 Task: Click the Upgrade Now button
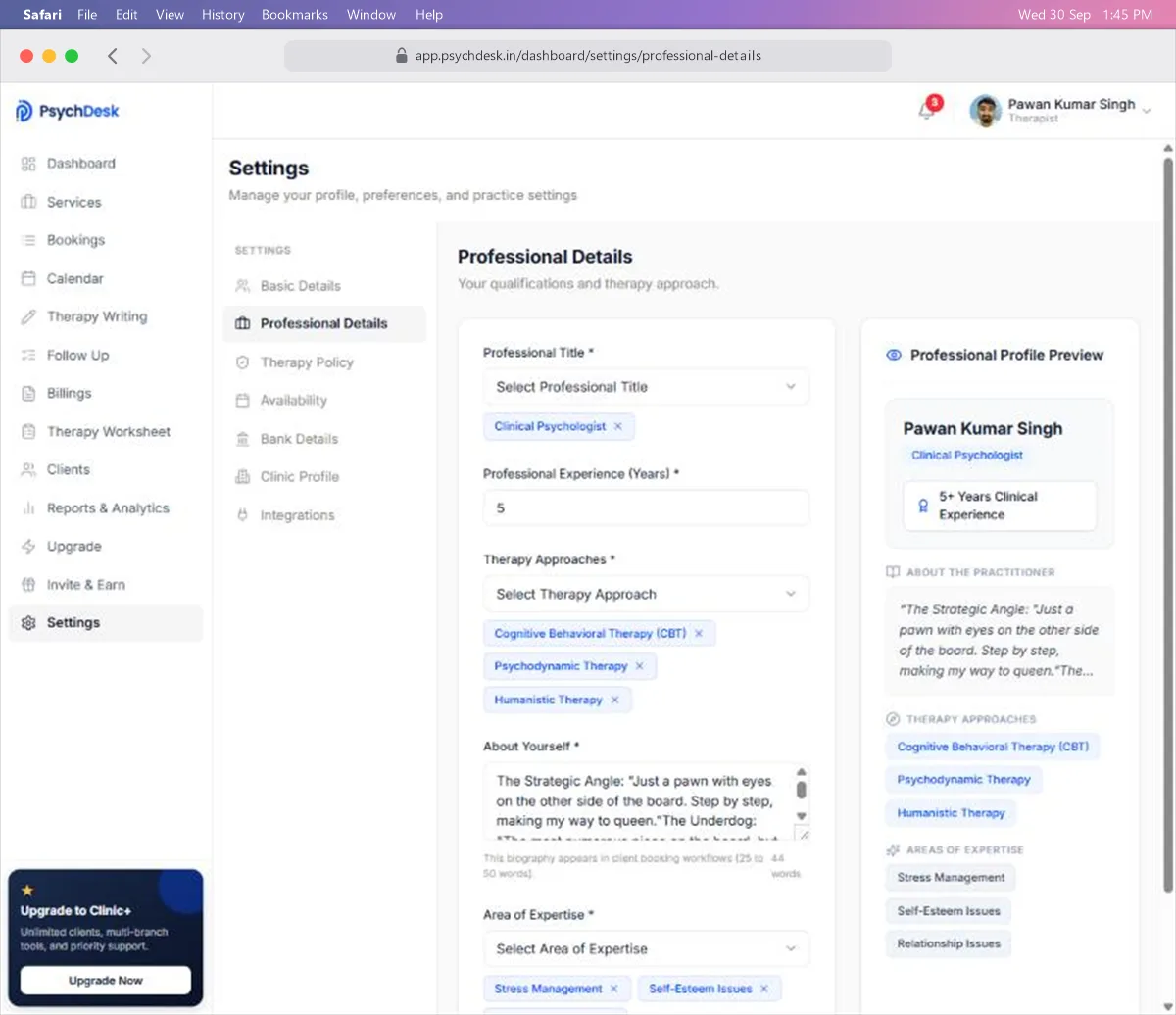106,980
